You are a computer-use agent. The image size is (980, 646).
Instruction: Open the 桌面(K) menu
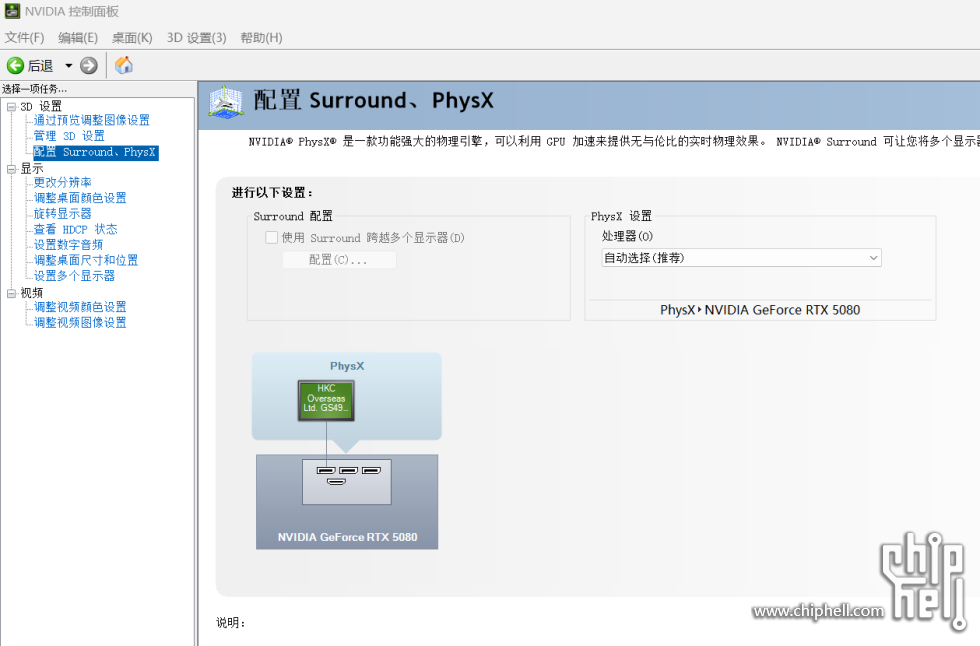coord(132,37)
